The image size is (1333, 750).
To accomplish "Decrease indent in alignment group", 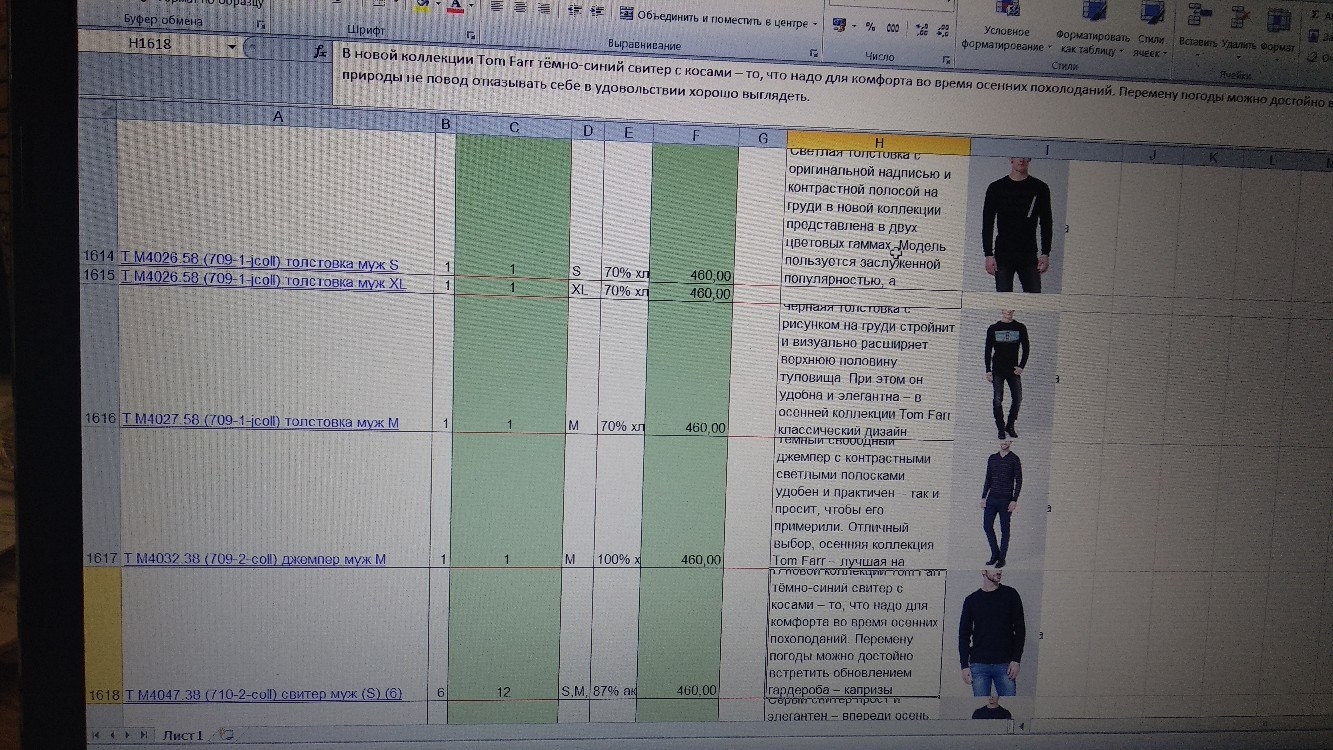I will 574,9.
